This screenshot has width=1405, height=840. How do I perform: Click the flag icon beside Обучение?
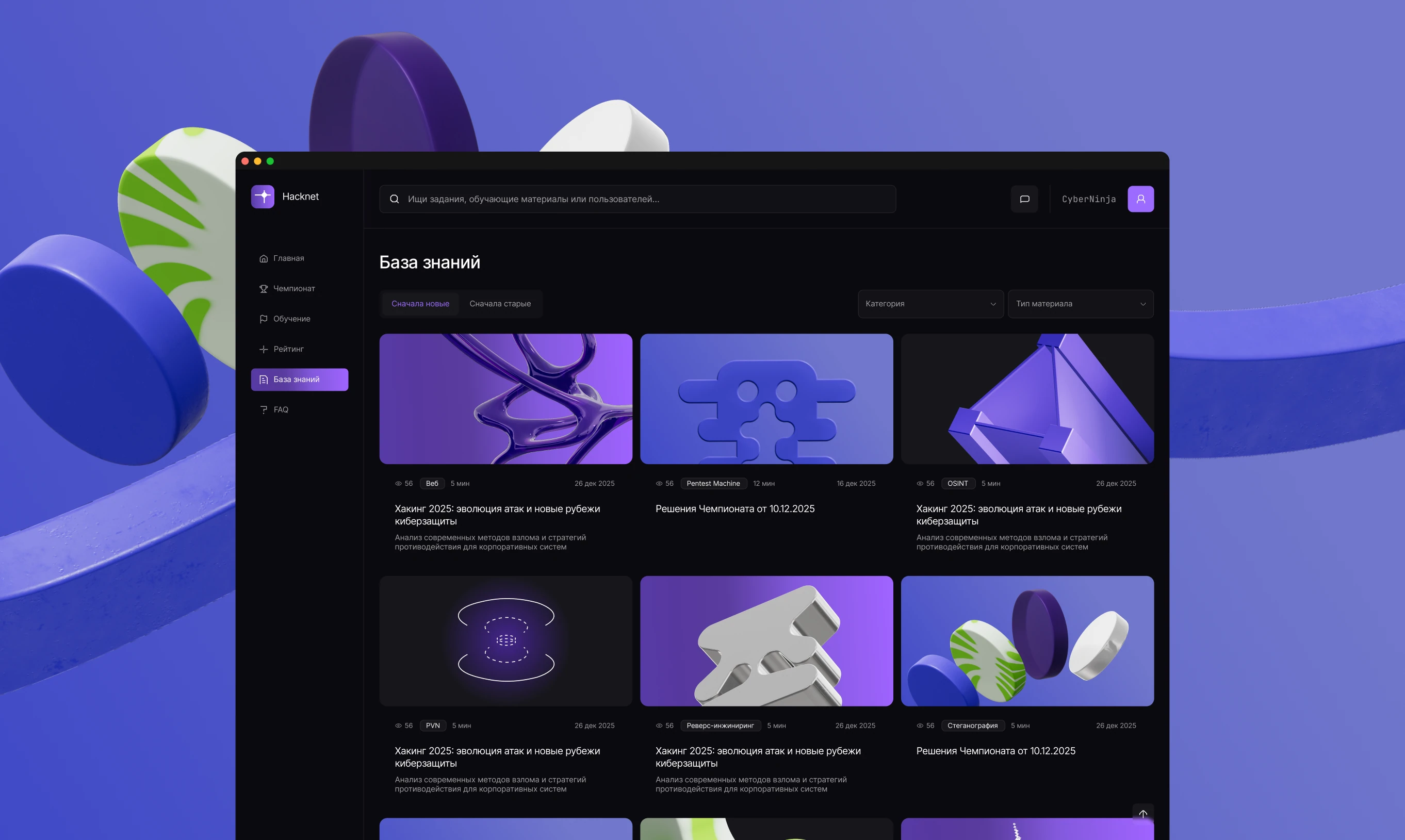pyautogui.click(x=263, y=319)
